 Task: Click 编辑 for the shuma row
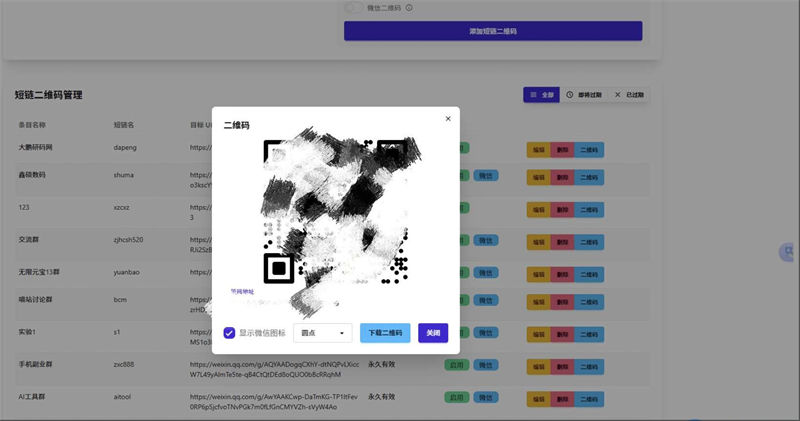pos(539,178)
